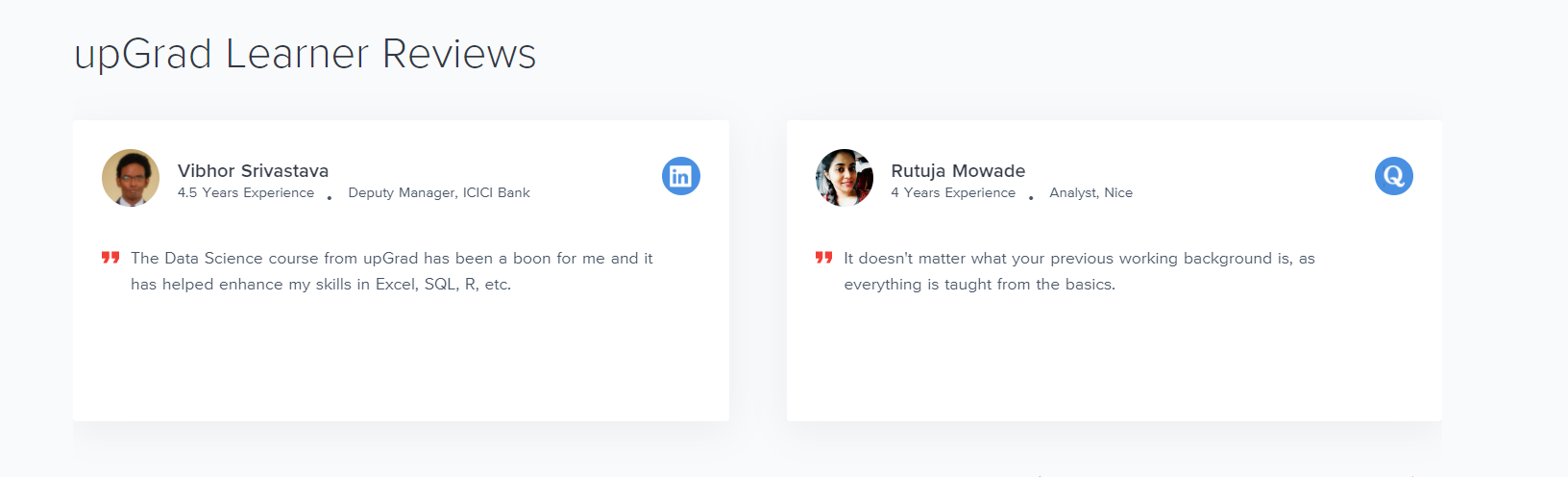Viewport: 1568px width, 477px height.
Task: Click the 4.5 Years Experience label
Action: [246, 192]
